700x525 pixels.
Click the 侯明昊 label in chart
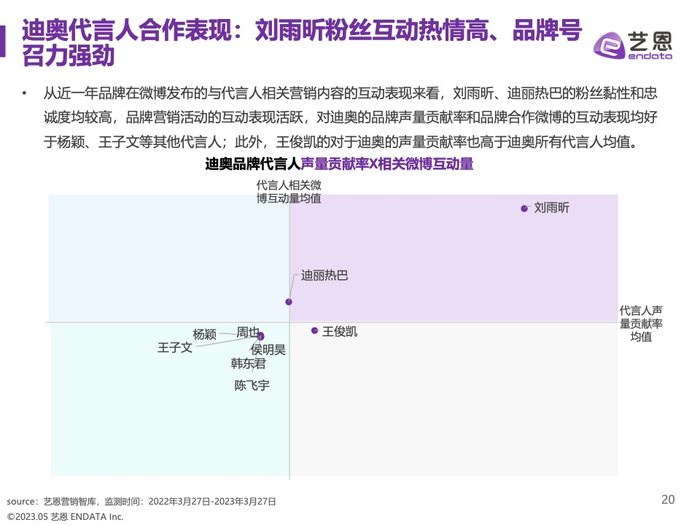tap(268, 349)
